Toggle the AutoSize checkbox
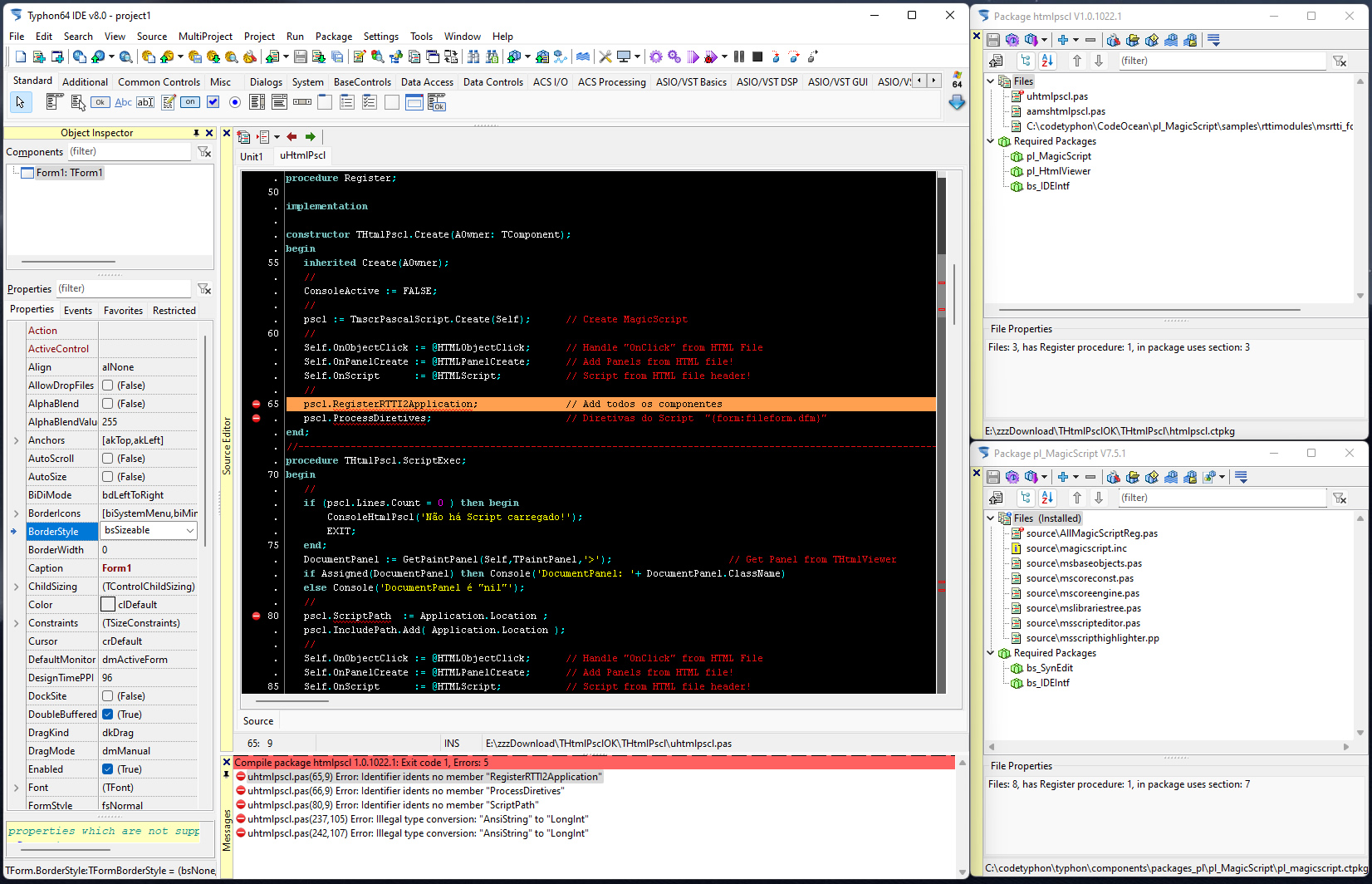The image size is (1372, 884). [x=108, y=477]
